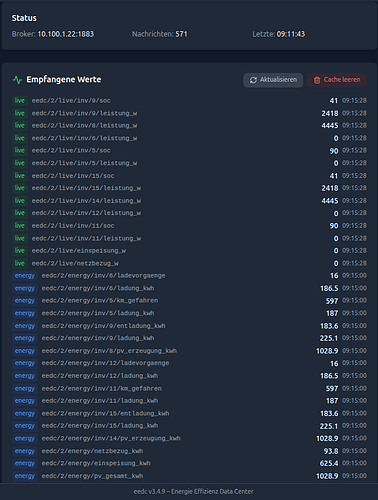This screenshot has height=500, width=378.
Task: Click footer text eedc v3.4.9
Action: (x=149, y=492)
